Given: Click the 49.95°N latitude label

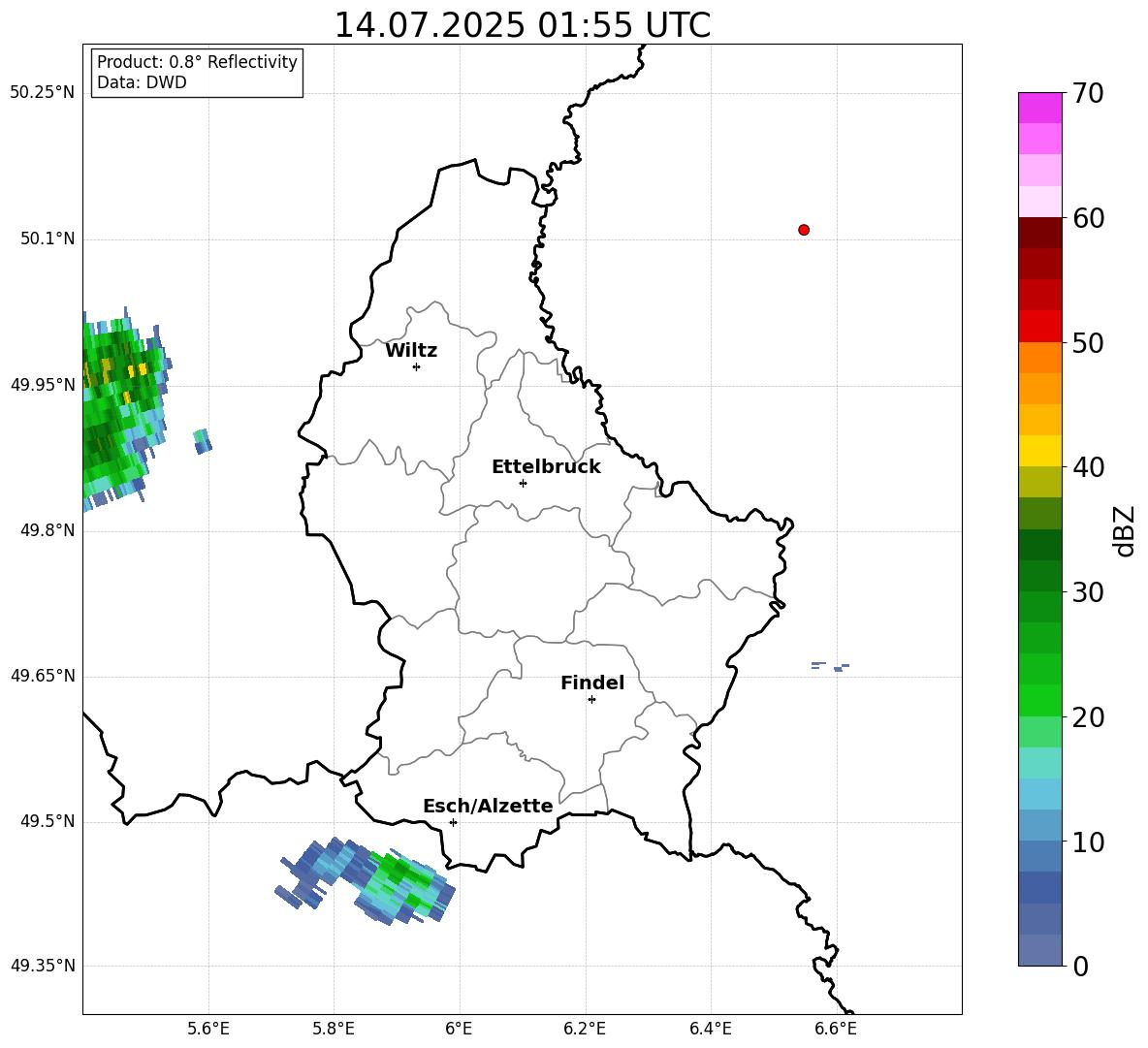Looking at the screenshot, I should pos(43,384).
